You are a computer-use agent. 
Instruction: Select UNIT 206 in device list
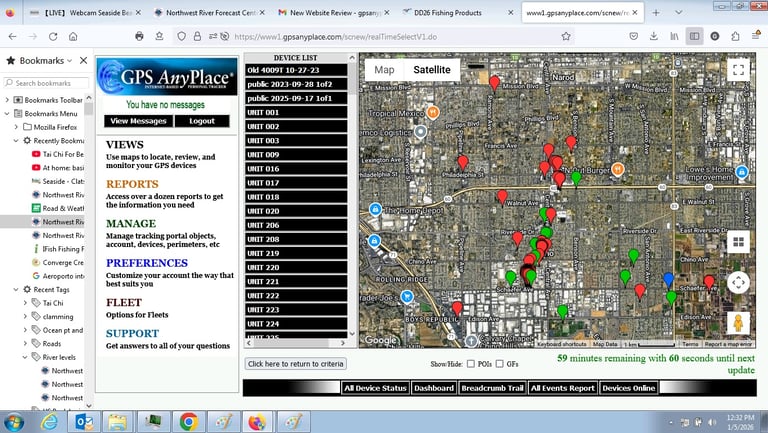pos(296,225)
